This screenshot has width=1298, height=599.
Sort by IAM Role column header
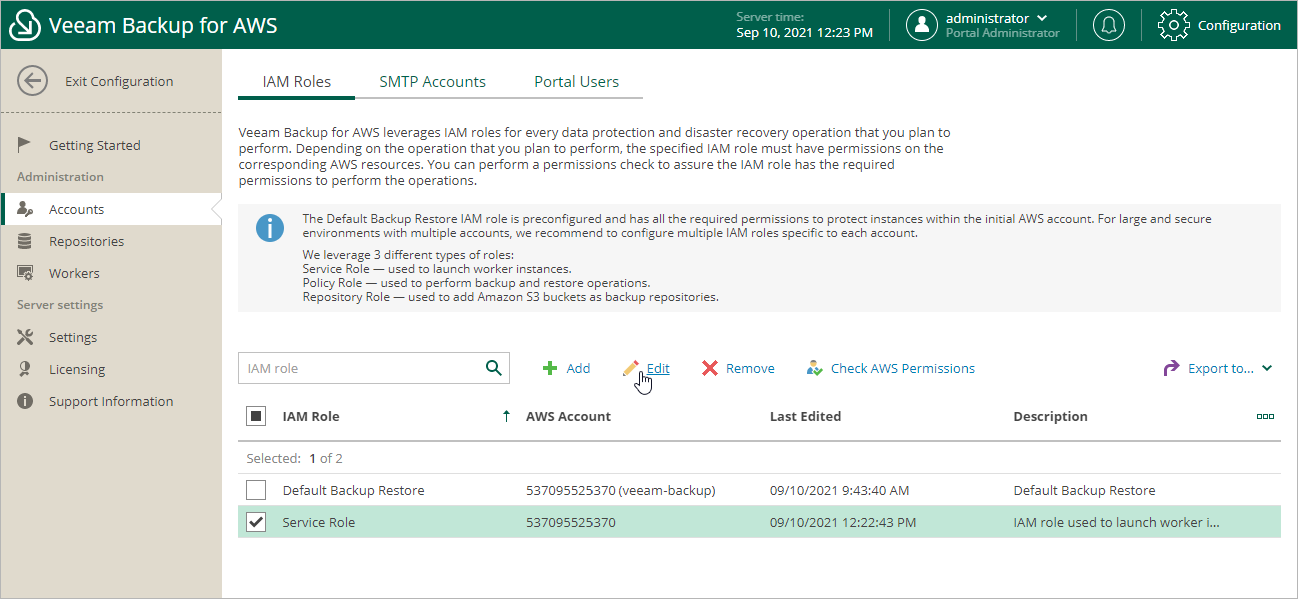[311, 416]
